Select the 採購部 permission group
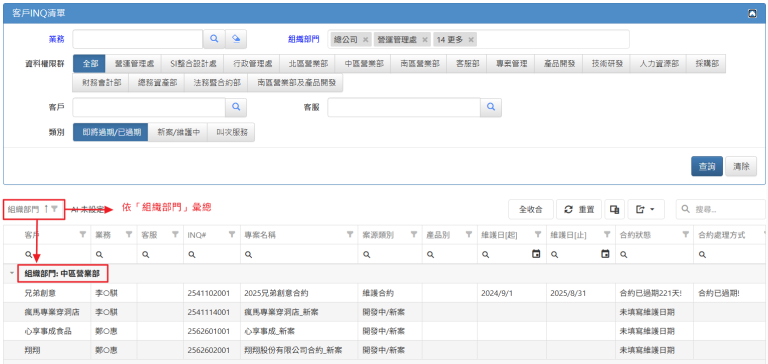768x364 pixels. 706,64
